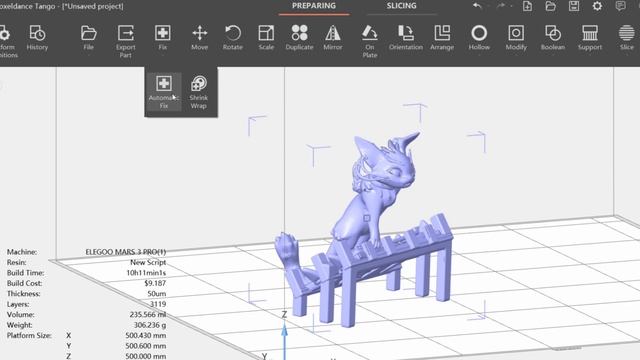Viewport: 640px width, 360px height.
Task: Click build cost $9.187
Action: pos(155,283)
